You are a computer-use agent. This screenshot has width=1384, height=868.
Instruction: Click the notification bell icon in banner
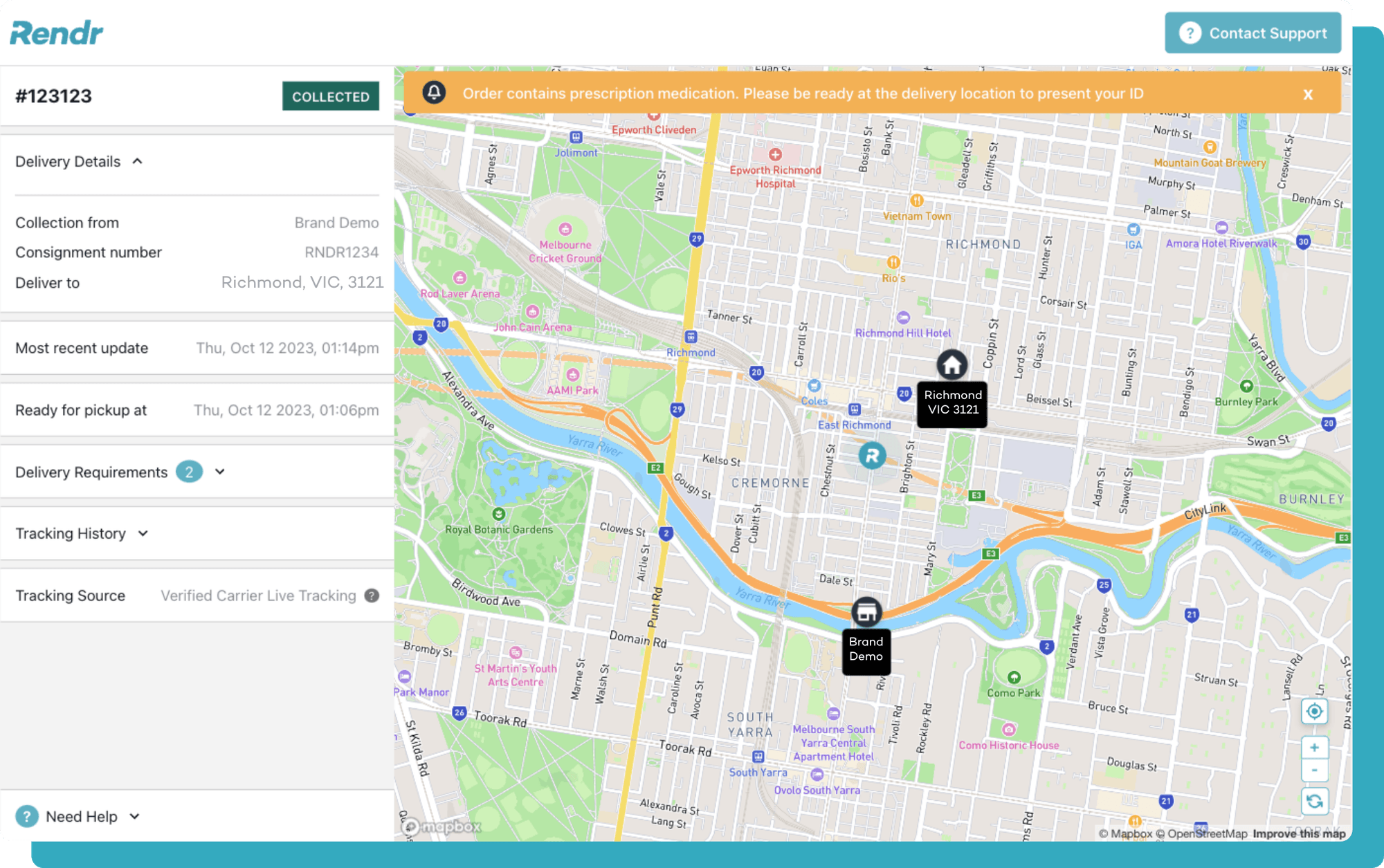click(x=434, y=92)
